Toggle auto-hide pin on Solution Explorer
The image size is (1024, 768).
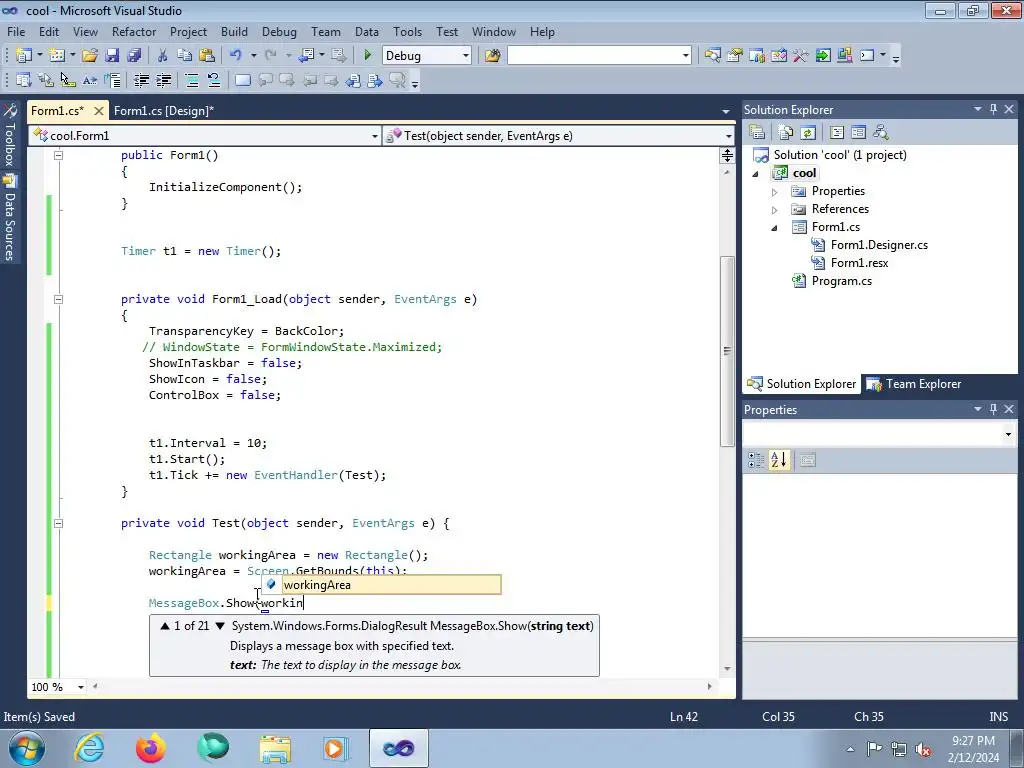click(993, 109)
